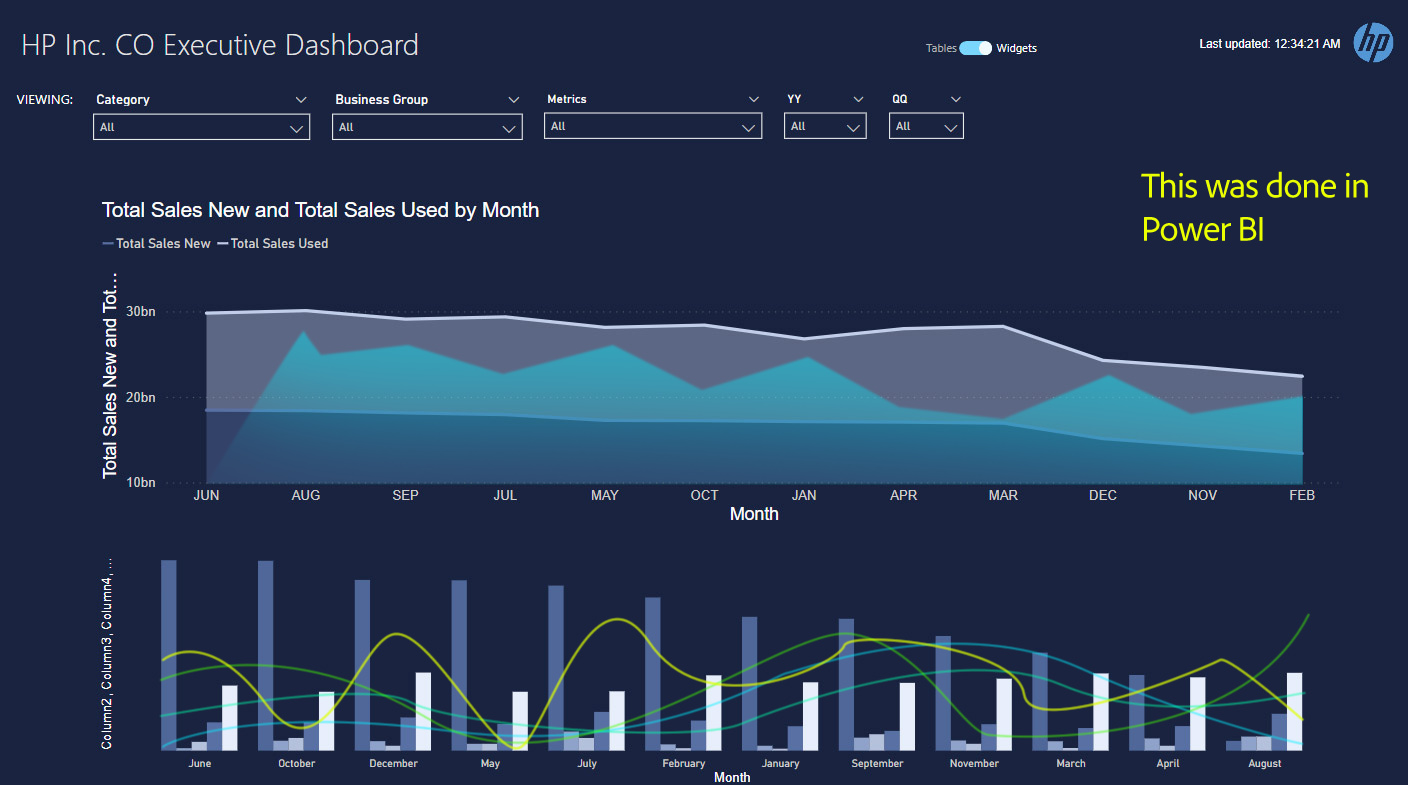Click the HP logo icon
This screenshot has width=1408, height=785.
pos(1373,43)
